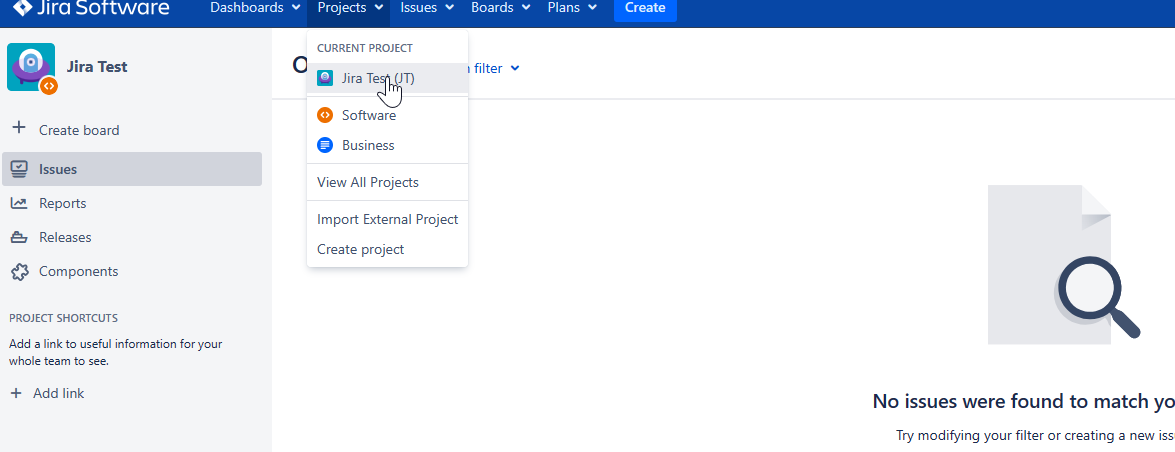Select Jira Test (JT) current project
Screen dimensions: 1175x452
click(387, 78)
